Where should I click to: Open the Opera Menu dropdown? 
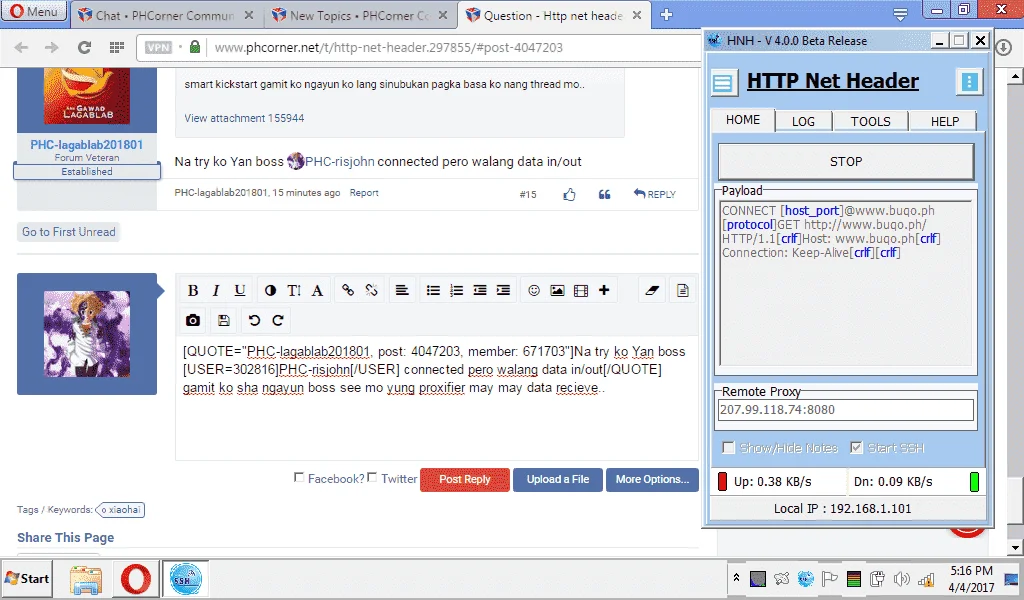[34, 11]
